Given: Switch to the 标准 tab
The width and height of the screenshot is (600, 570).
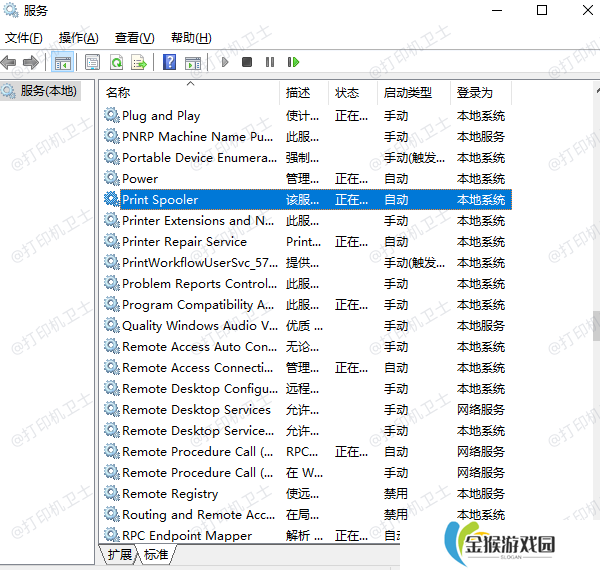Looking at the screenshot, I should click(156, 554).
